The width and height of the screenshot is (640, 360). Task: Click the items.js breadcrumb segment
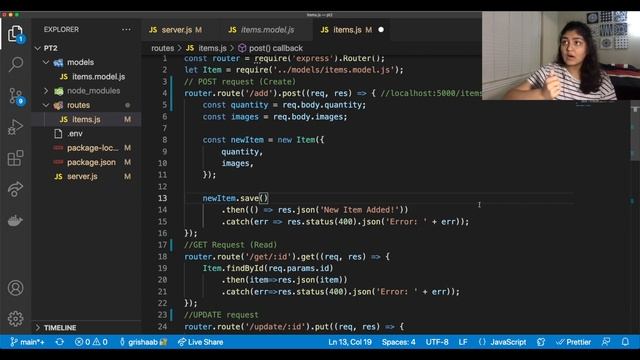206,48
